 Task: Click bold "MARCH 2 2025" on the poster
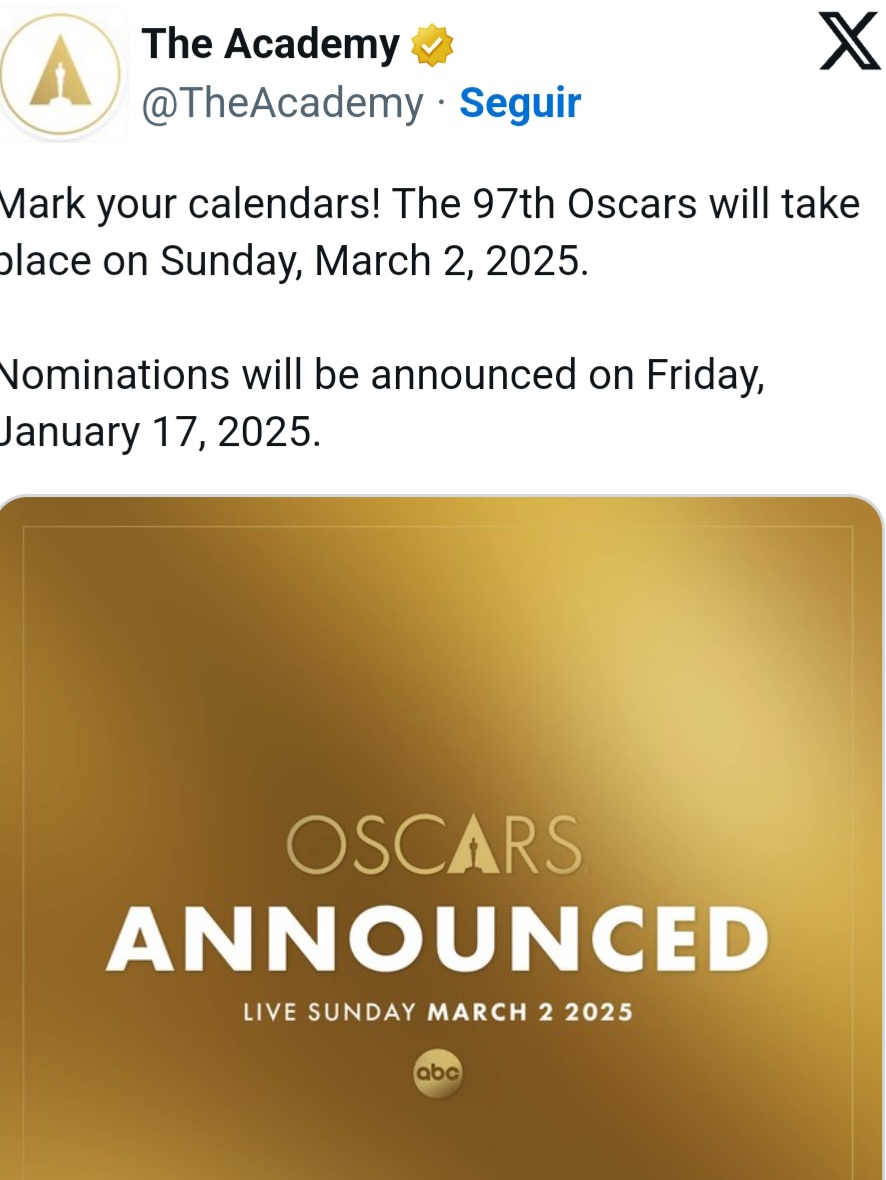click(x=530, y=1011)
